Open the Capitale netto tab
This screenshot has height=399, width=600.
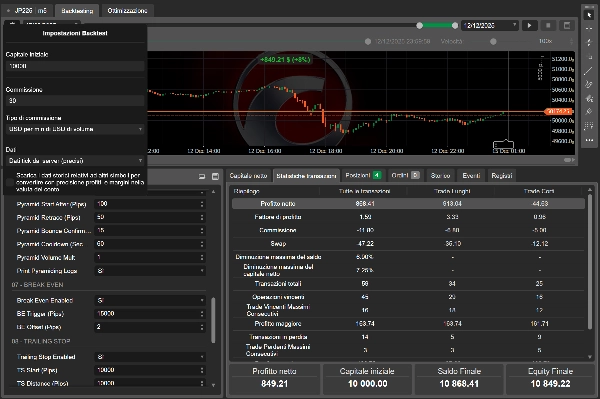pyautogui.click(x=248, y=176)
